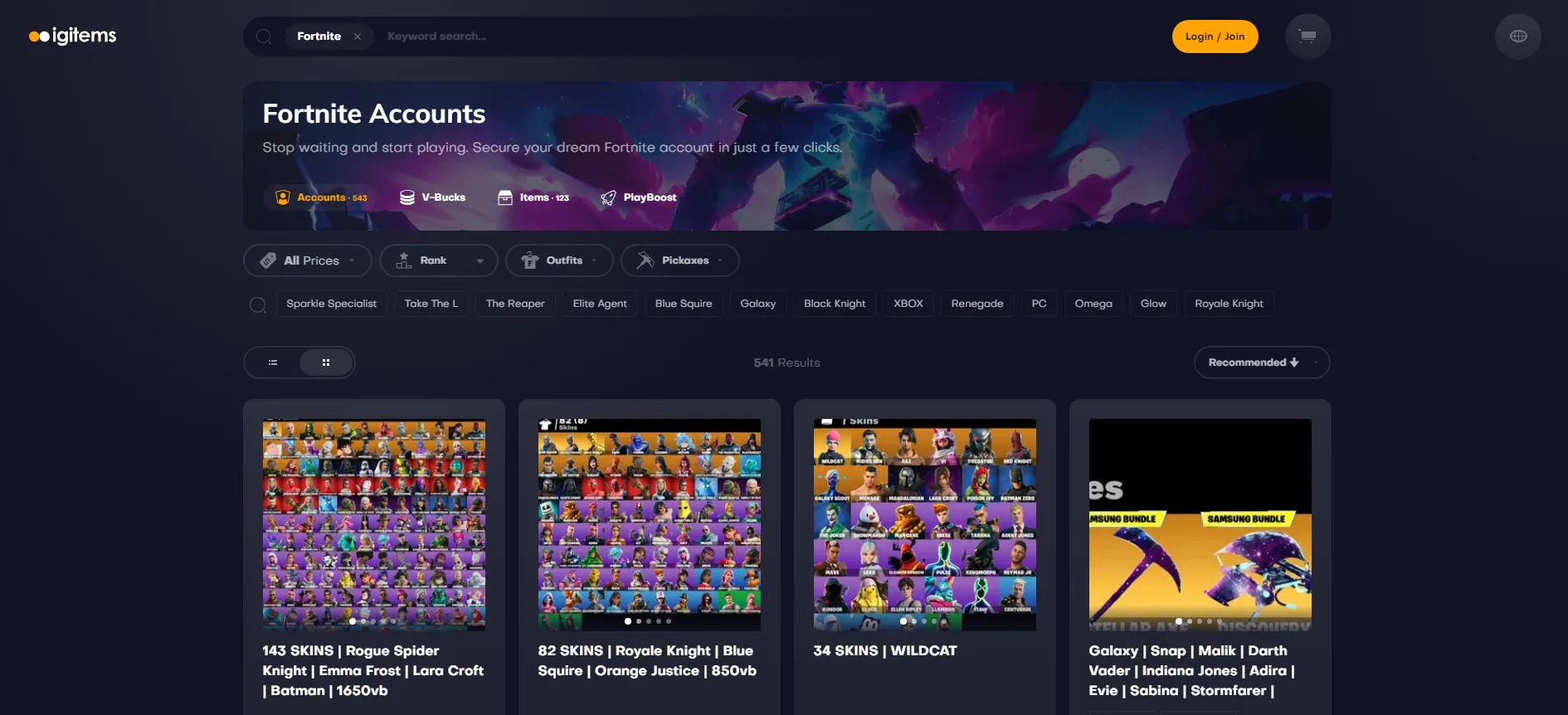Click the search magnifier icon

264,36
